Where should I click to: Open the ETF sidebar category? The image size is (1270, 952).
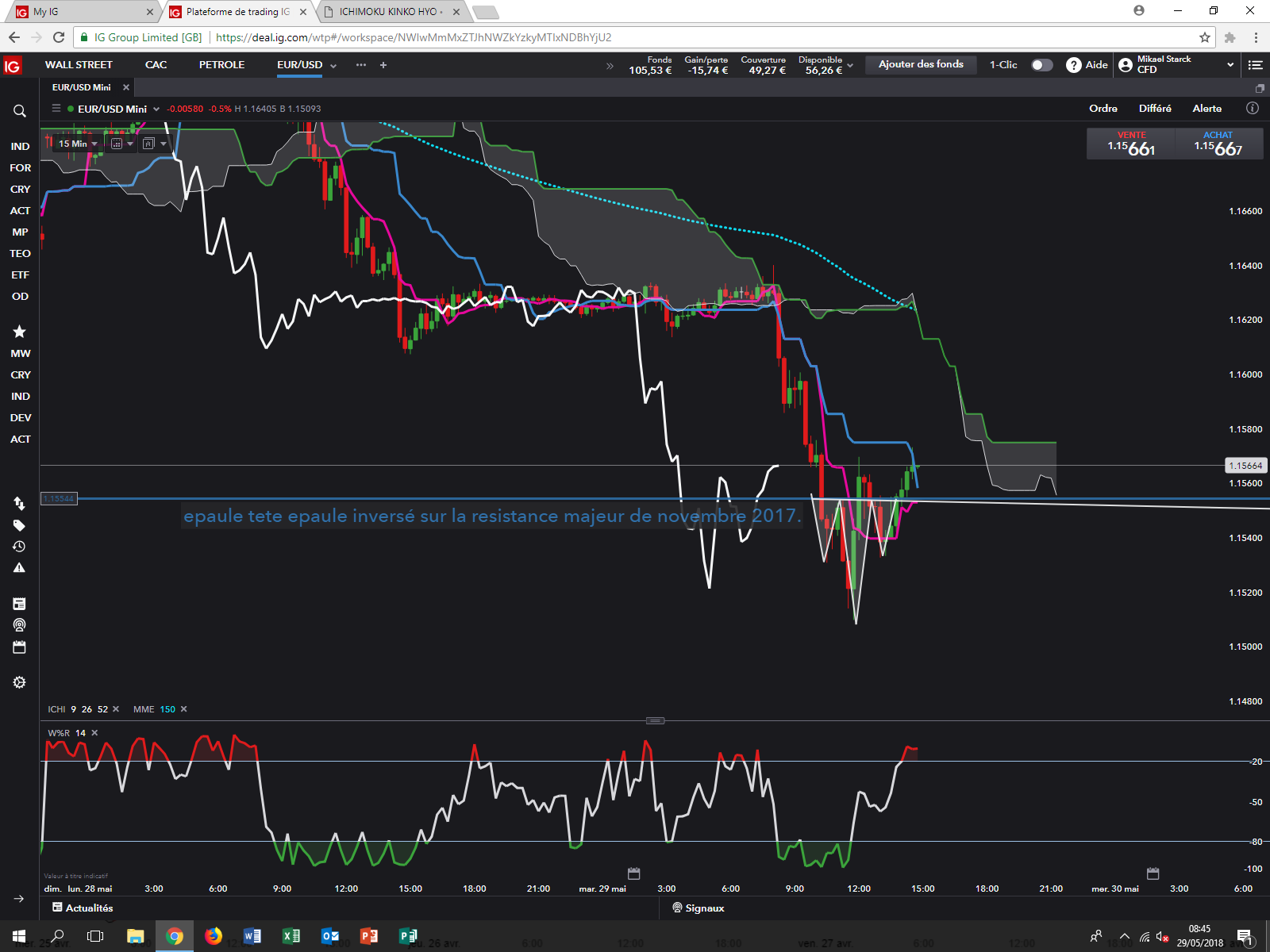pos(20,275)
